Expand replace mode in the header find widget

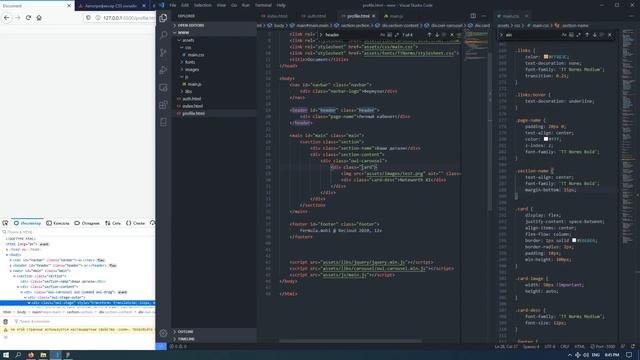[x=321, y=35]
